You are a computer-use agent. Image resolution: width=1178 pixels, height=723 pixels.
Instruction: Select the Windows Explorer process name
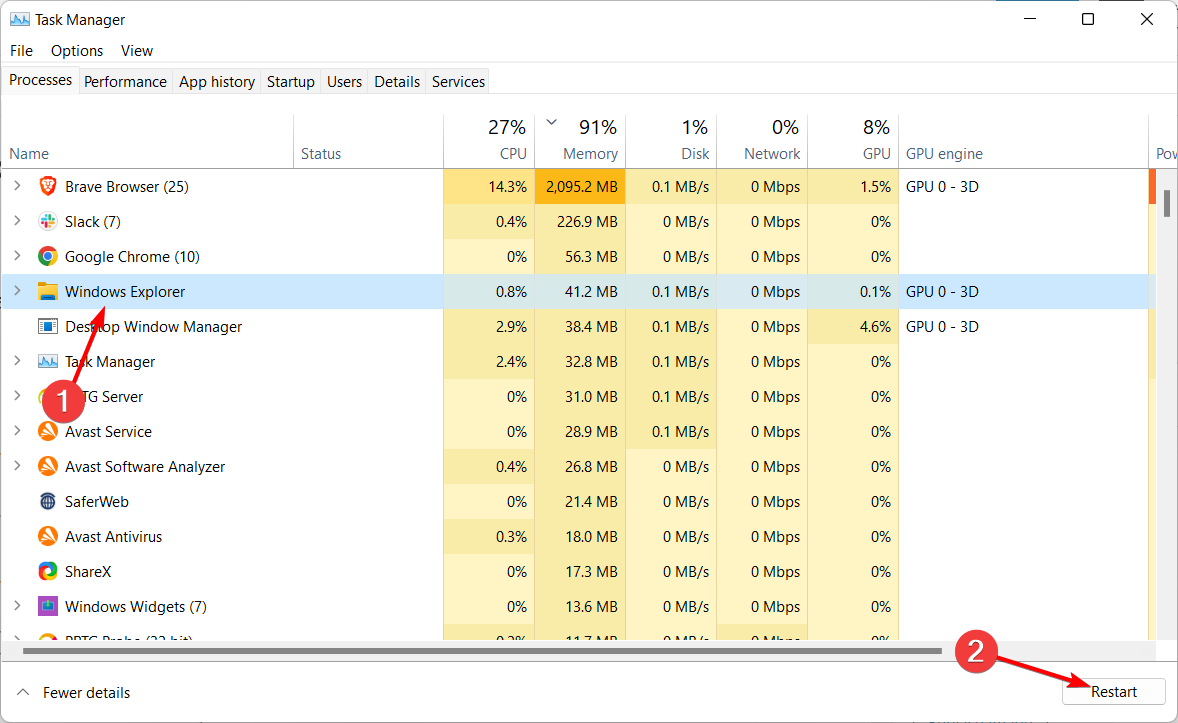click(x=125, y=292)
